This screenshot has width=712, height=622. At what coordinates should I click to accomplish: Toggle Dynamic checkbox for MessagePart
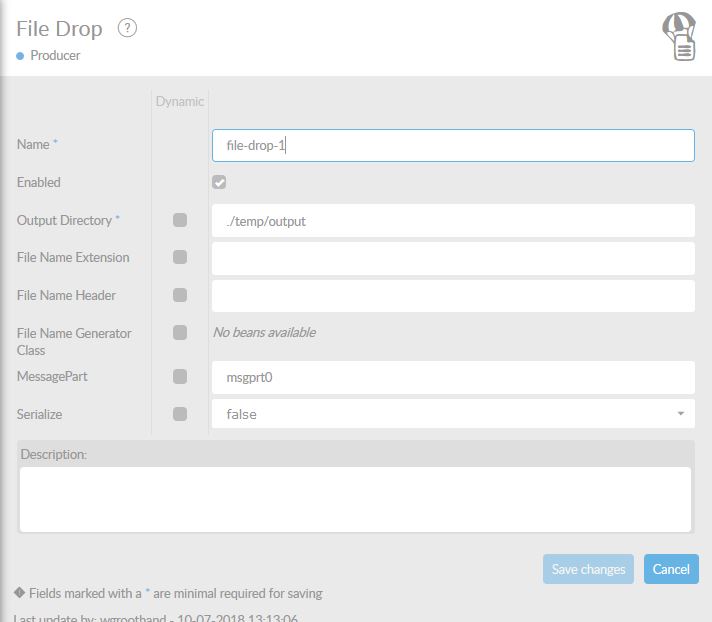point(180,377)
